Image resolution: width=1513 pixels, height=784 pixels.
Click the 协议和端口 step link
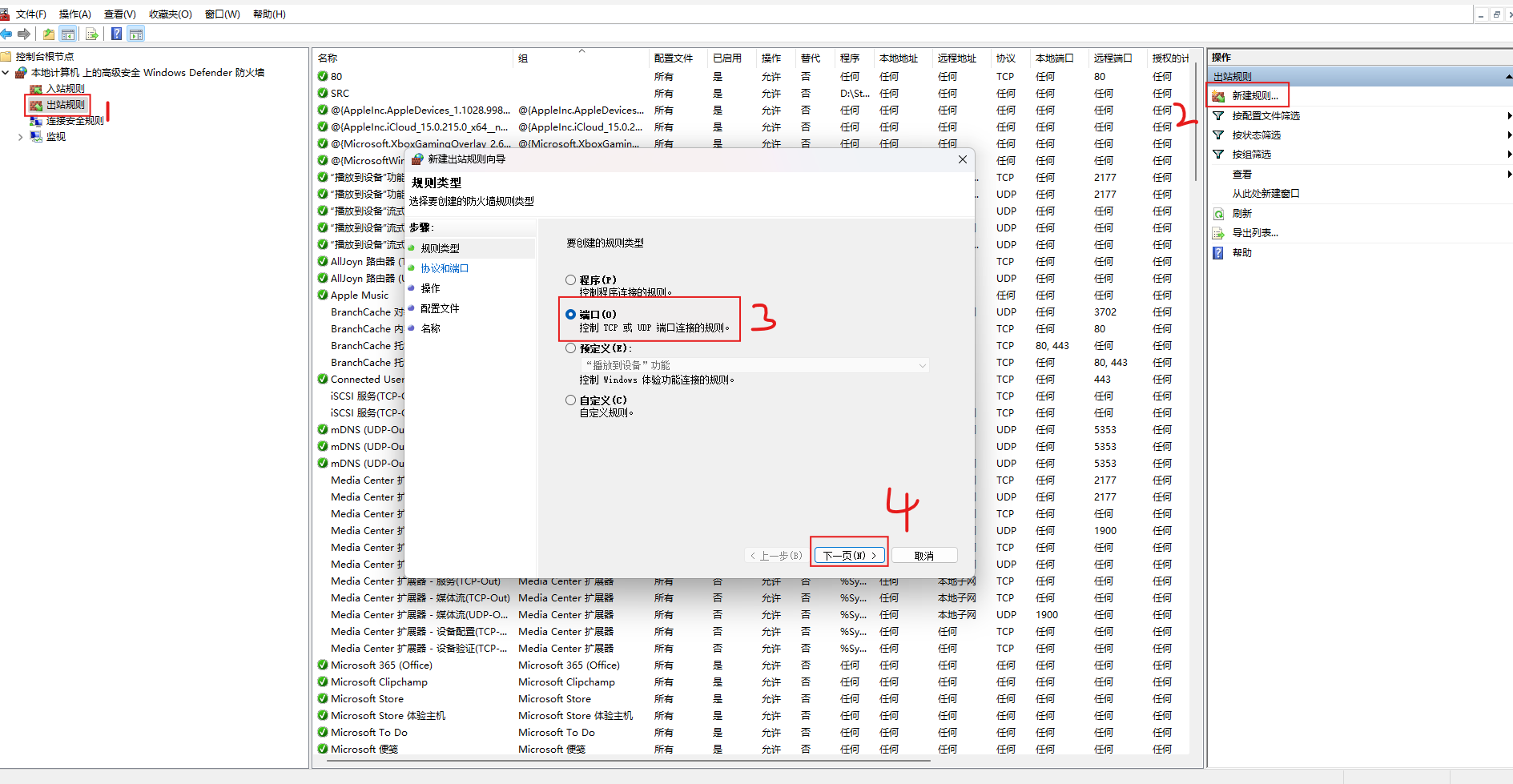pyautogui.click(x=445, y=268)
